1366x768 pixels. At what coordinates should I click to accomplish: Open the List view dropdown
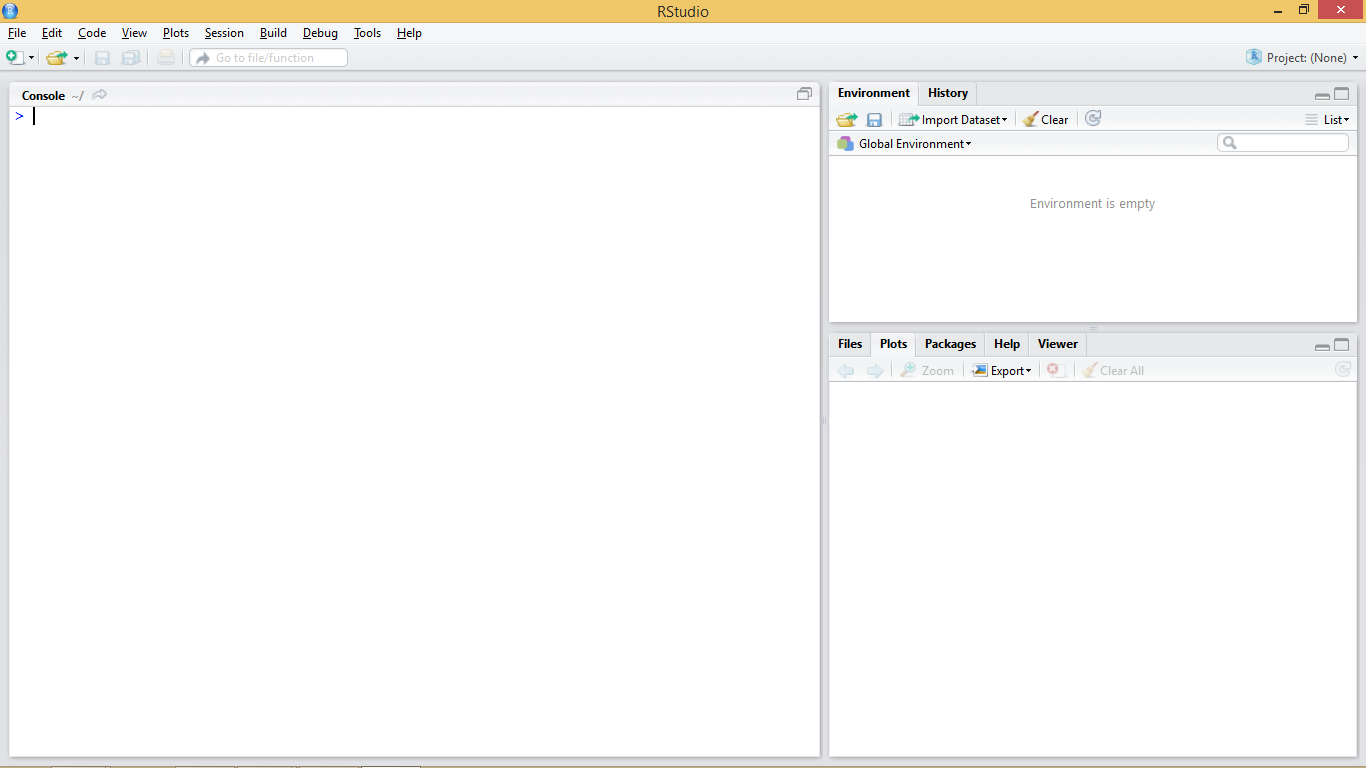[x=1327, y=119]
